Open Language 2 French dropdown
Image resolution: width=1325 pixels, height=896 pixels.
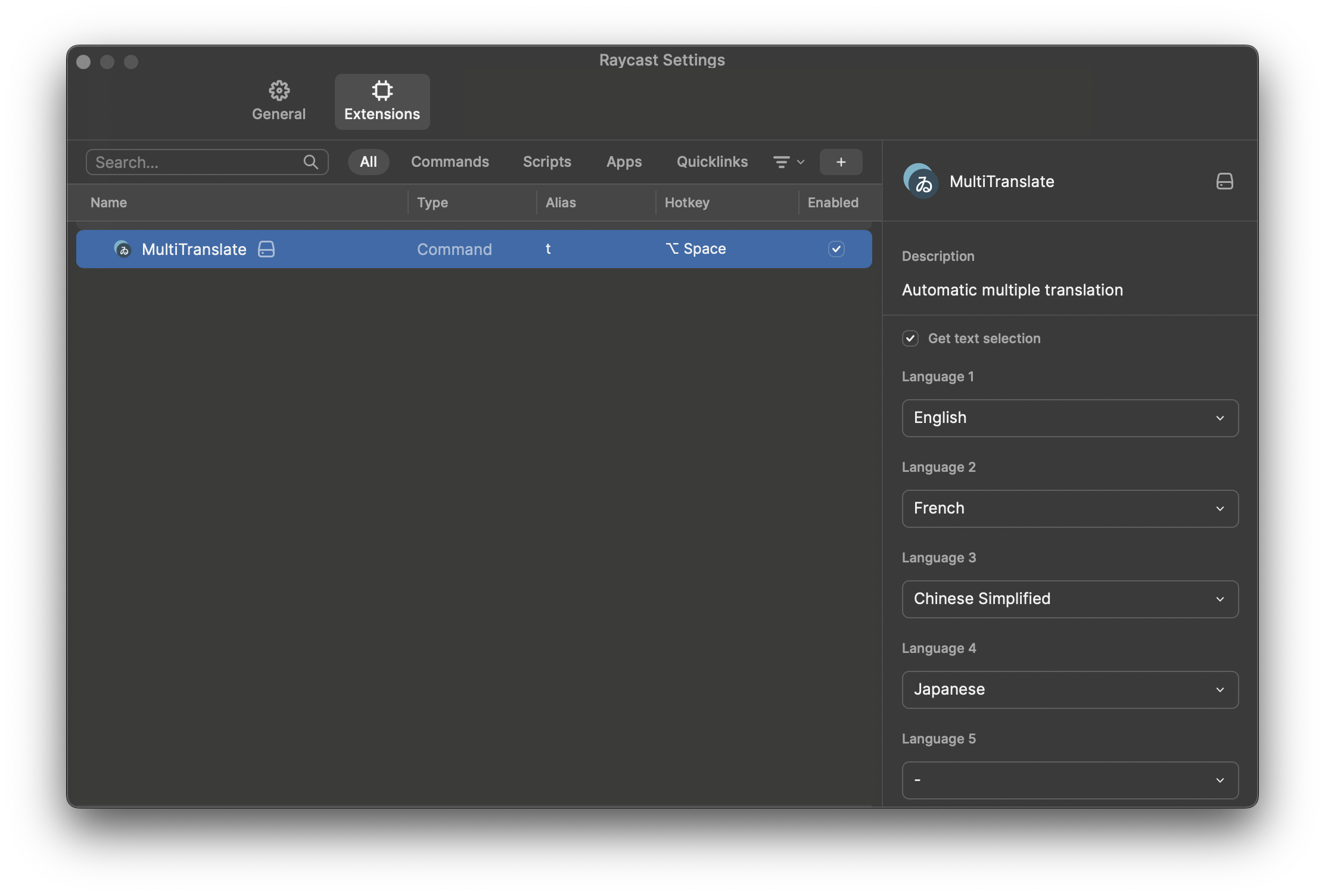1070,508
